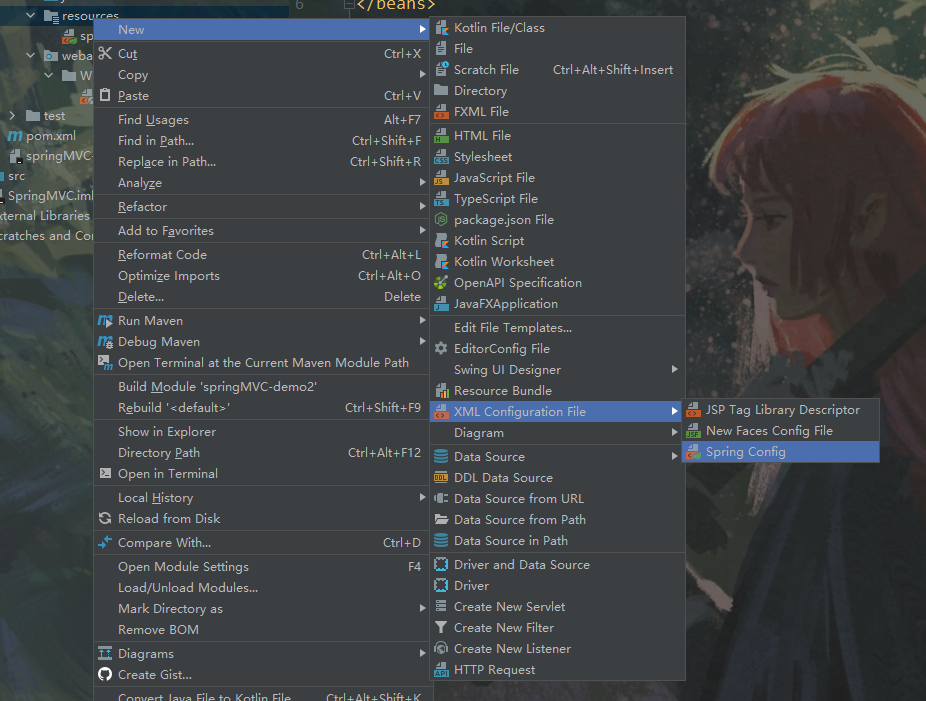This screenshot has width=926, height=701.
Task: Click the Data Source database icon
Action: 441,457
